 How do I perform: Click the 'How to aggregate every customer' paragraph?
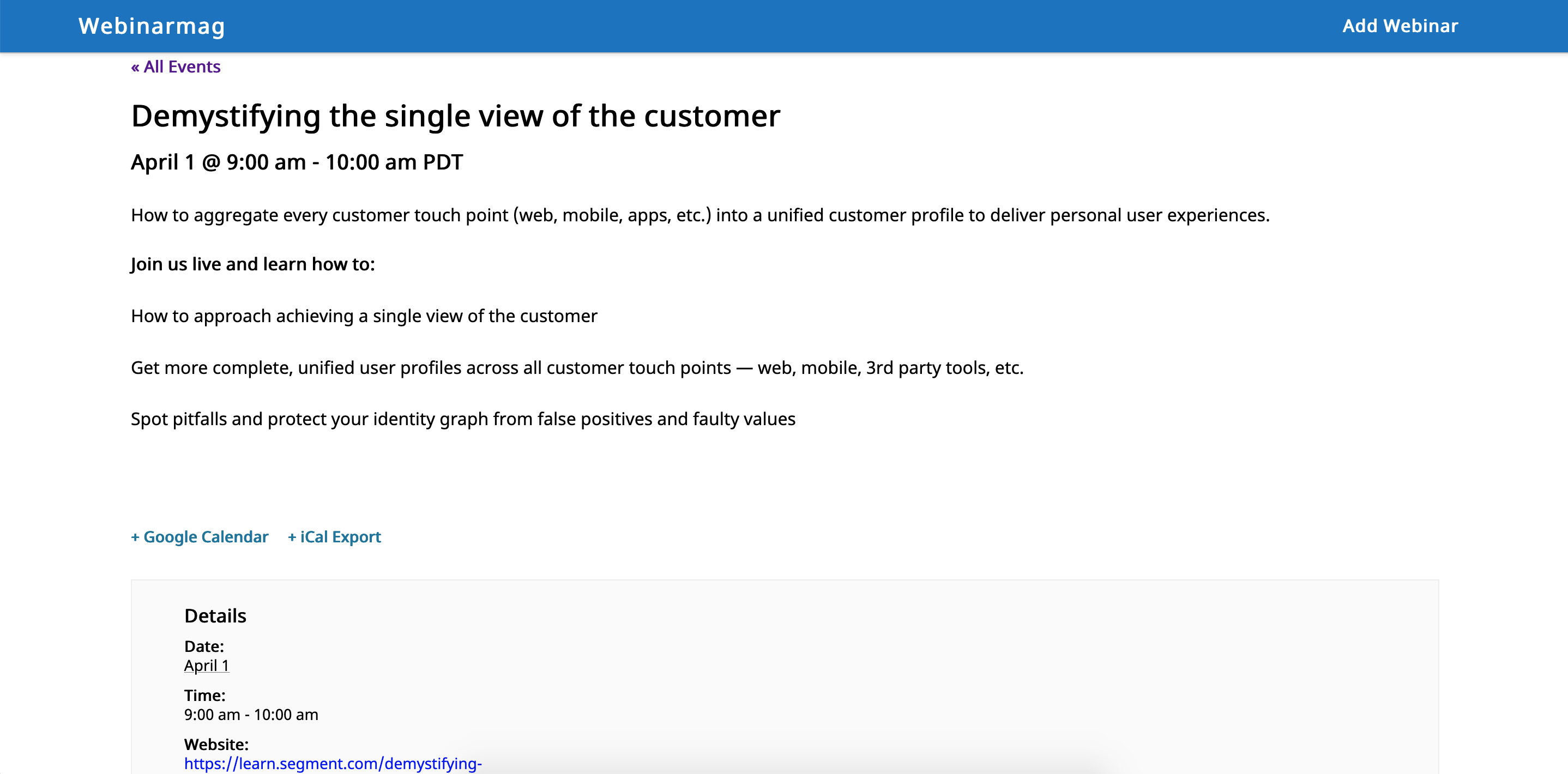(x=700, y=215)
